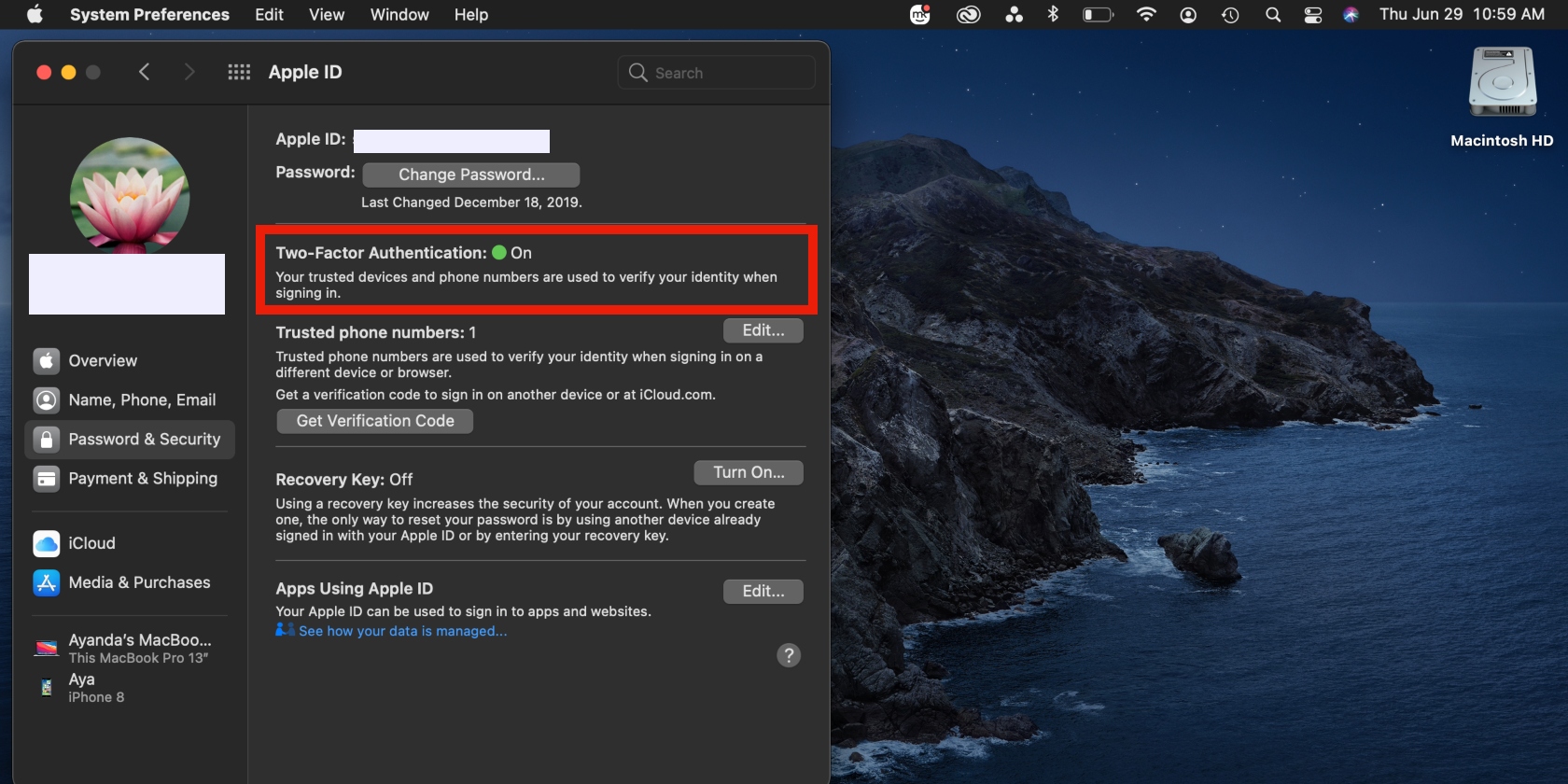
Task: Click the 'Recovery Key: Off' heading
Action: coord(343,479)
